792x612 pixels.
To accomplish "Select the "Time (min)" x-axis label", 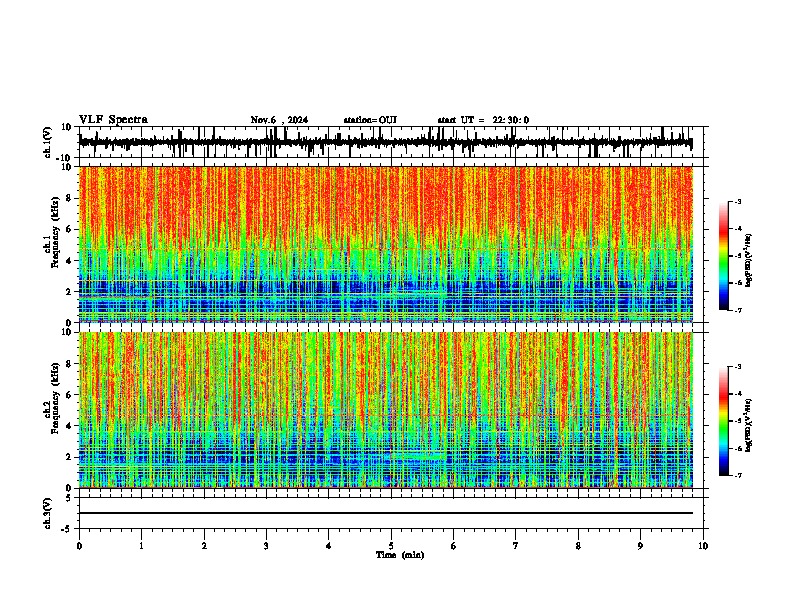I will point(400,555).
